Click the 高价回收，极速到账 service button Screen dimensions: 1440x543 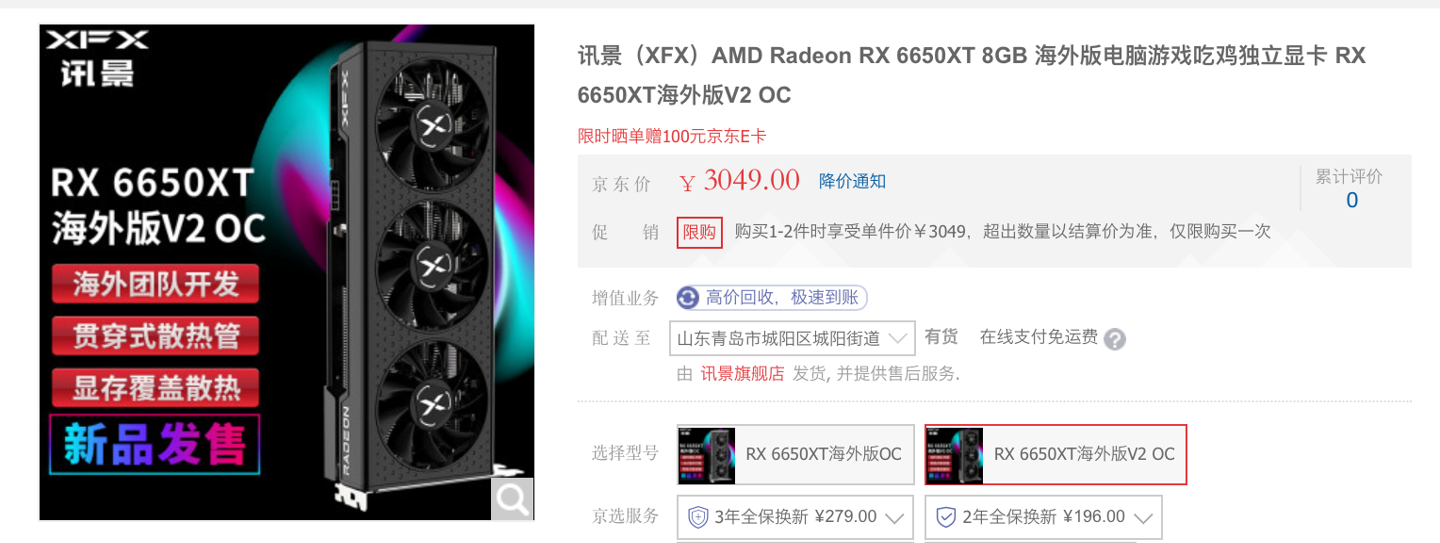[772, 297]
